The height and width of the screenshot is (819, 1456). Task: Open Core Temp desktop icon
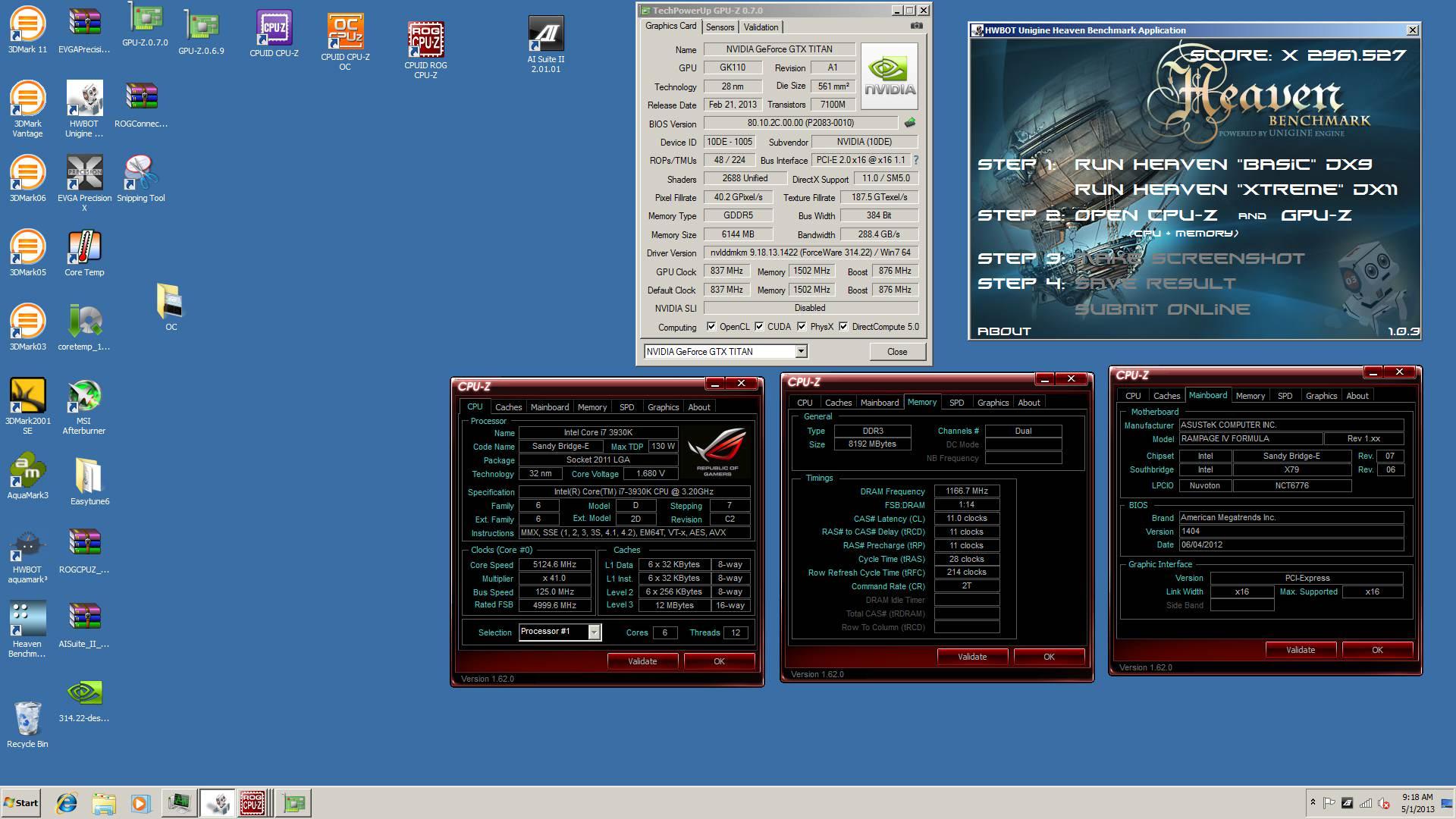click(84, 253)
